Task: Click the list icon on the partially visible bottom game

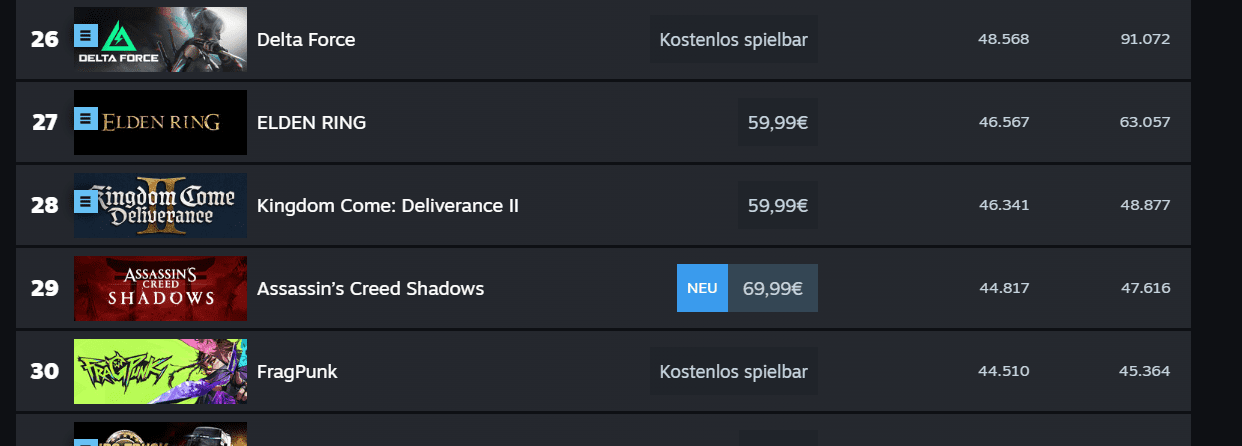Action: pyautogui.click(x=85, y=442)
